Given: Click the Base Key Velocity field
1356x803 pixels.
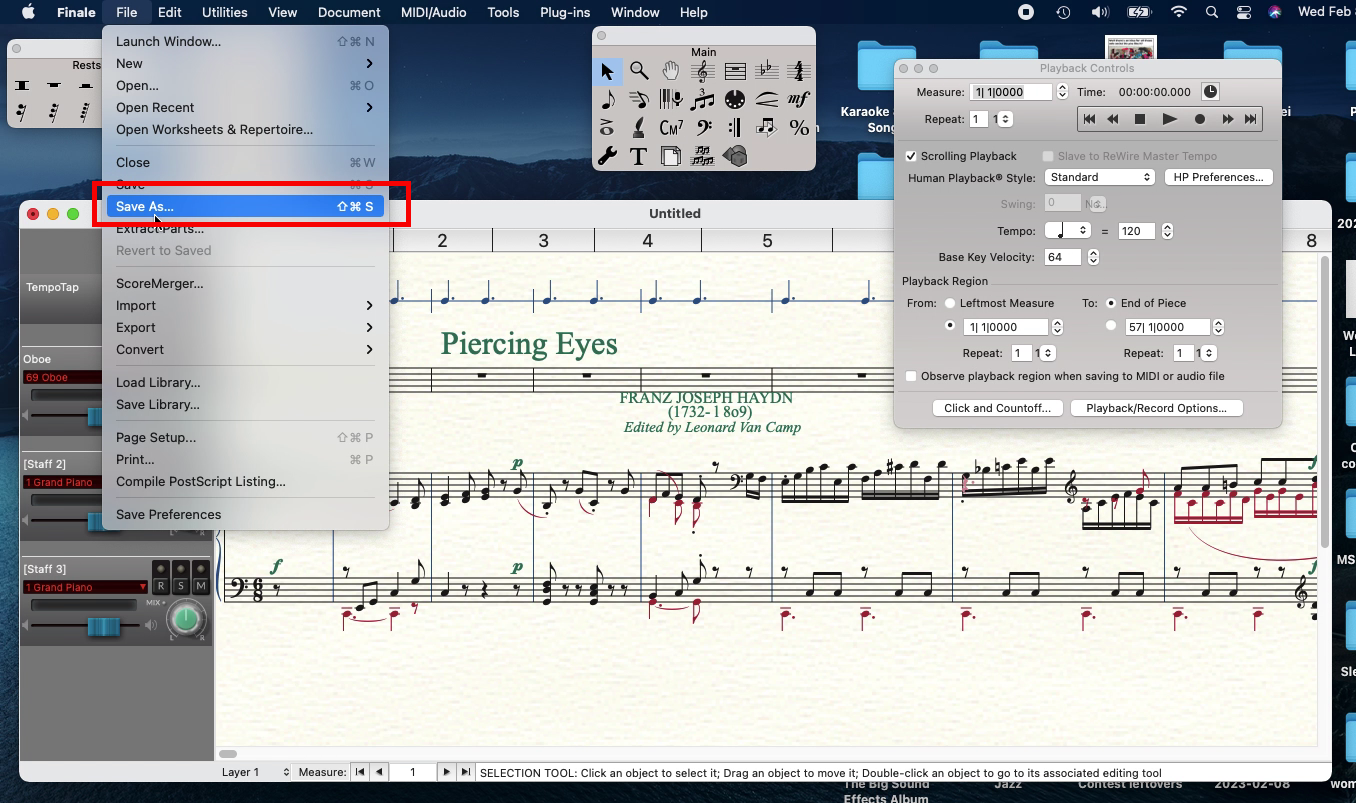Looking at the screenshot, I should [1063, 257].
